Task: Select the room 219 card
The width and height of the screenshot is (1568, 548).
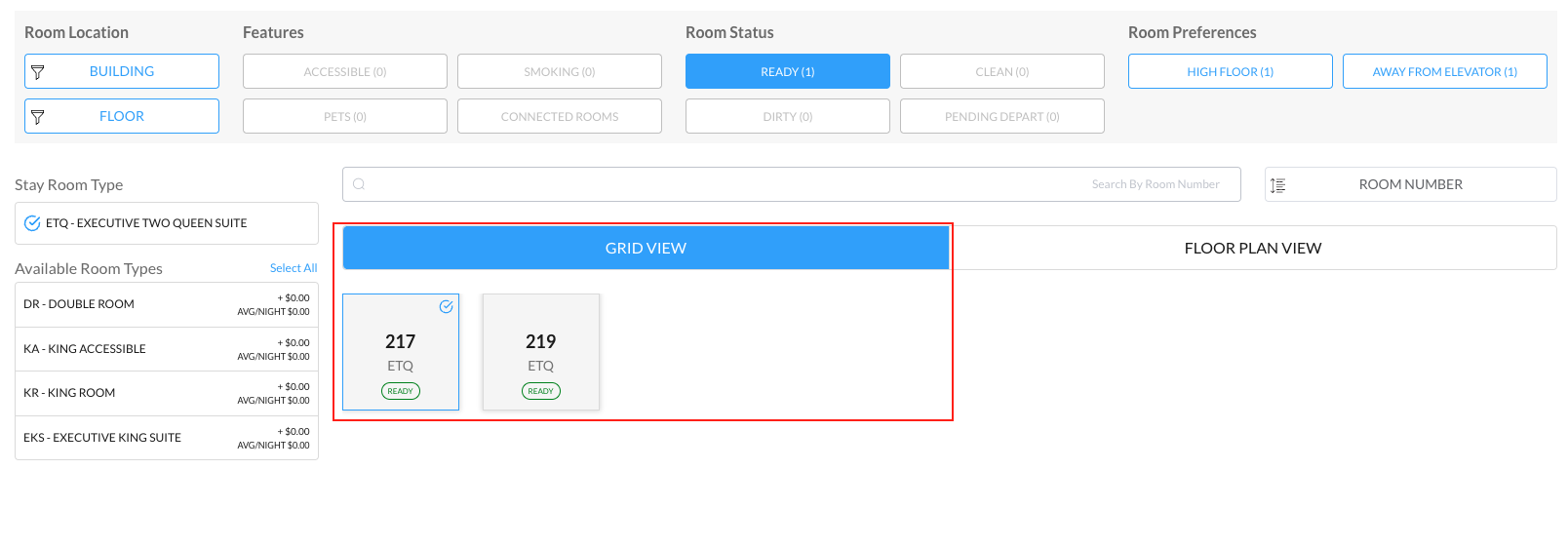Action: (x=541, y=352)
